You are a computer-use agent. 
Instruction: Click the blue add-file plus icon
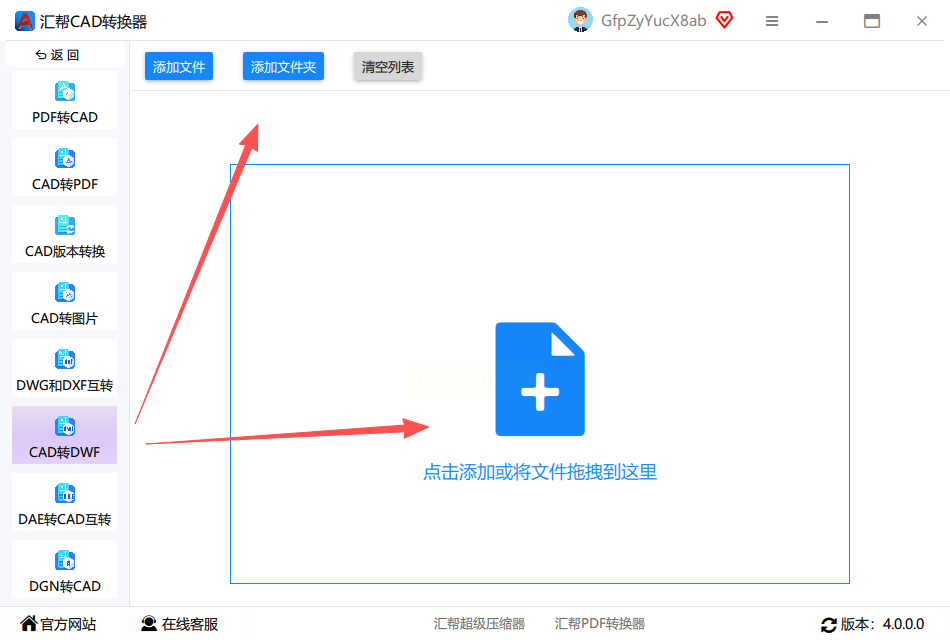(540, 379)
